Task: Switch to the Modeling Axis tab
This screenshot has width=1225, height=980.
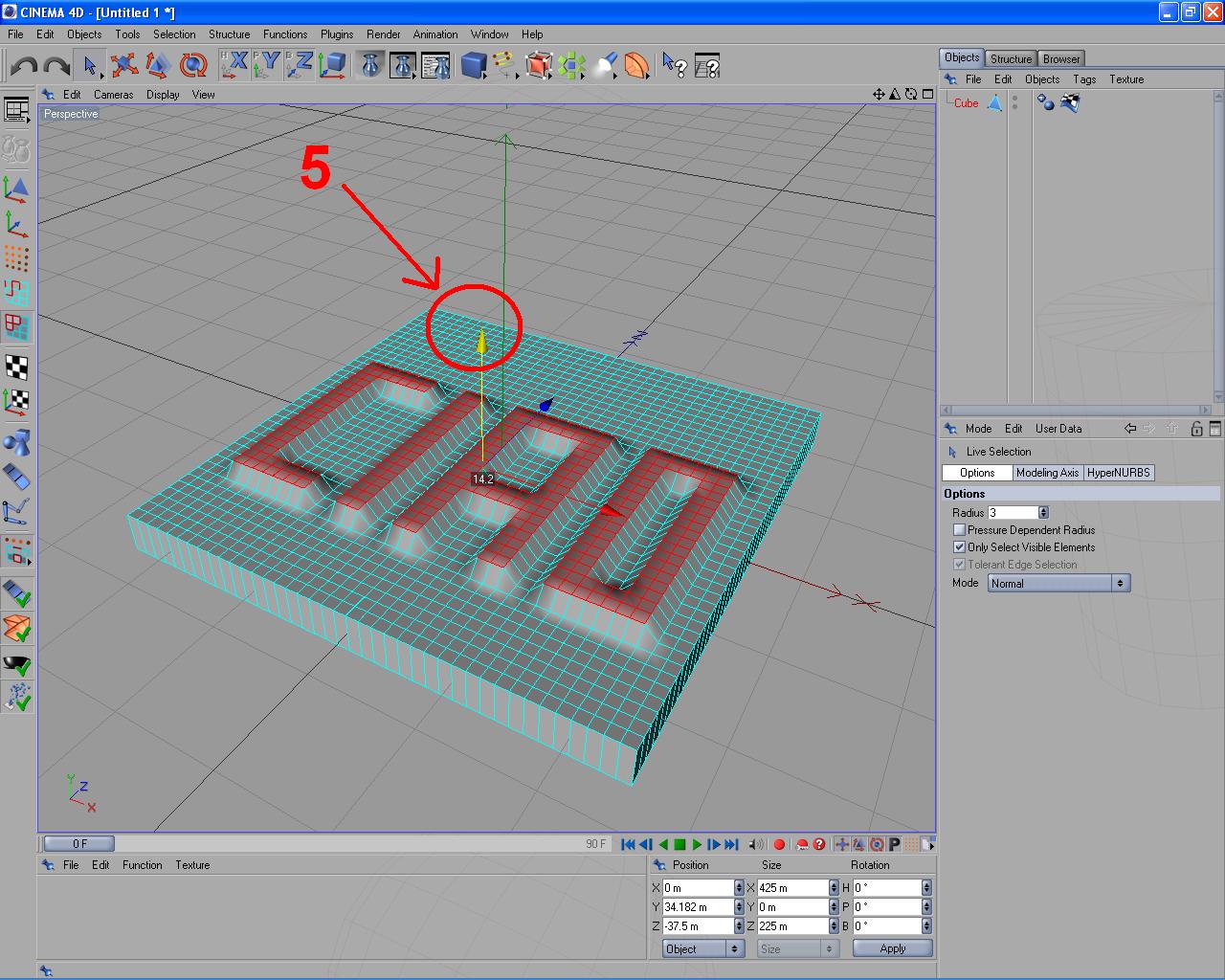Action: click(1047, 473)
